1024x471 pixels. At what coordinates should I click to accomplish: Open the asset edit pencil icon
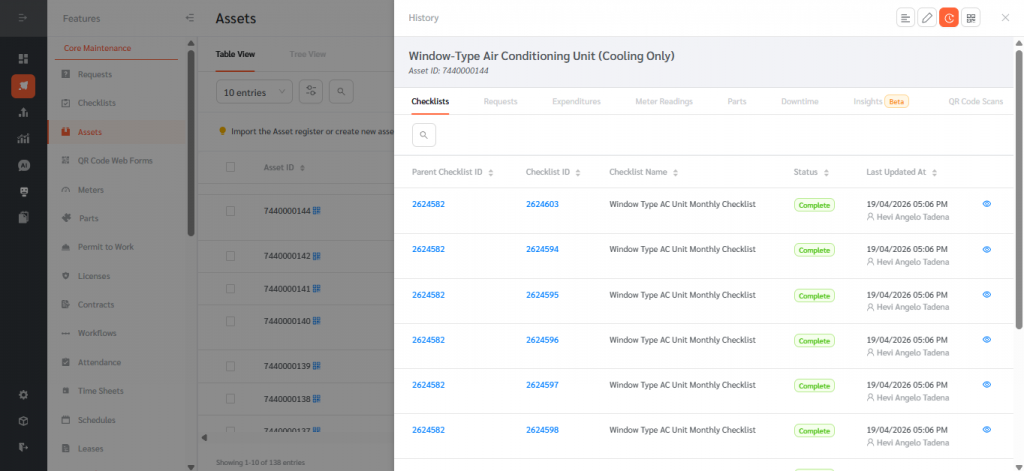click(x=927, y=18)
